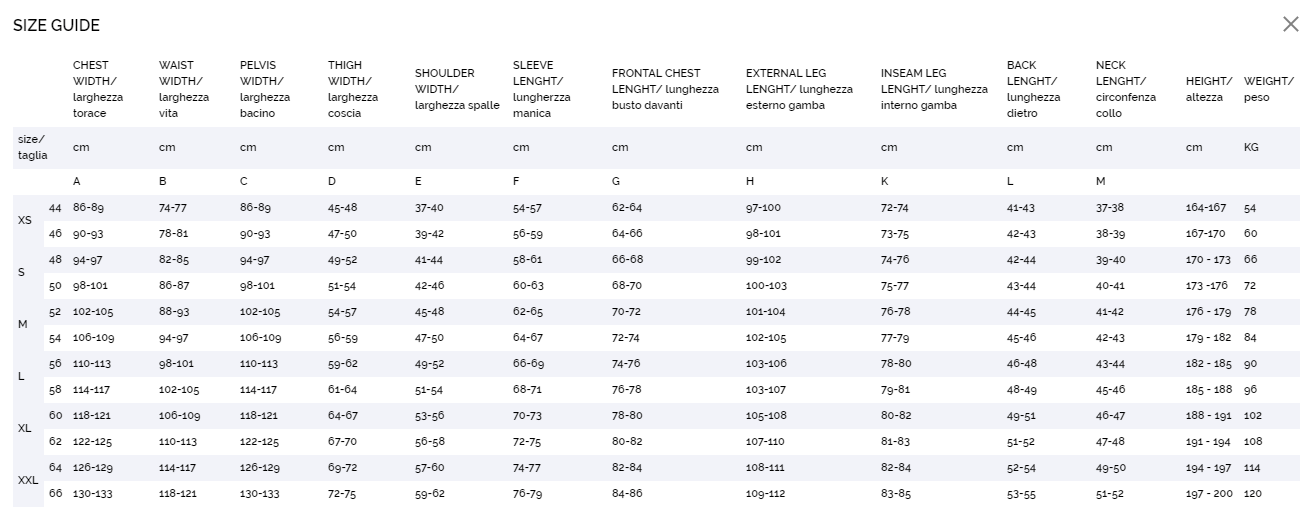Click the SIZE GUIDE title
1313x521 pixels.
click(x=56, y=26)
